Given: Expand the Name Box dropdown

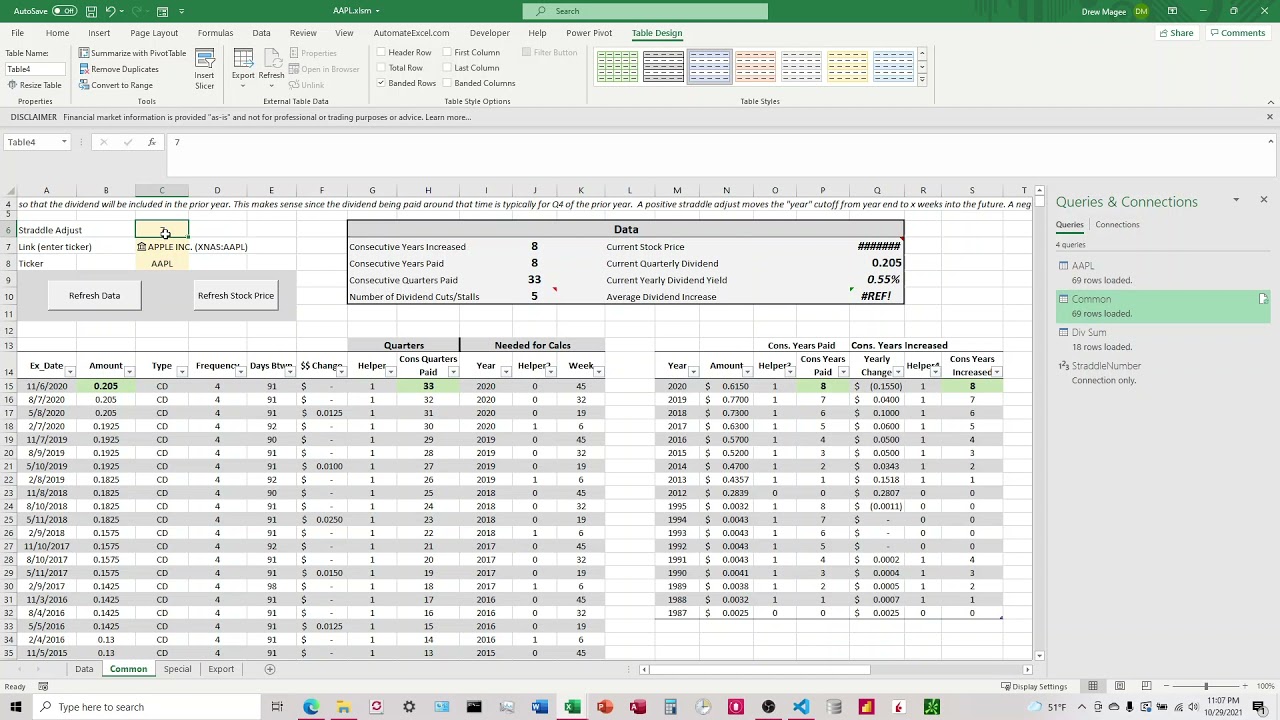Looking at the screenshot, I should pyautogui.click(x=64, y=142).
